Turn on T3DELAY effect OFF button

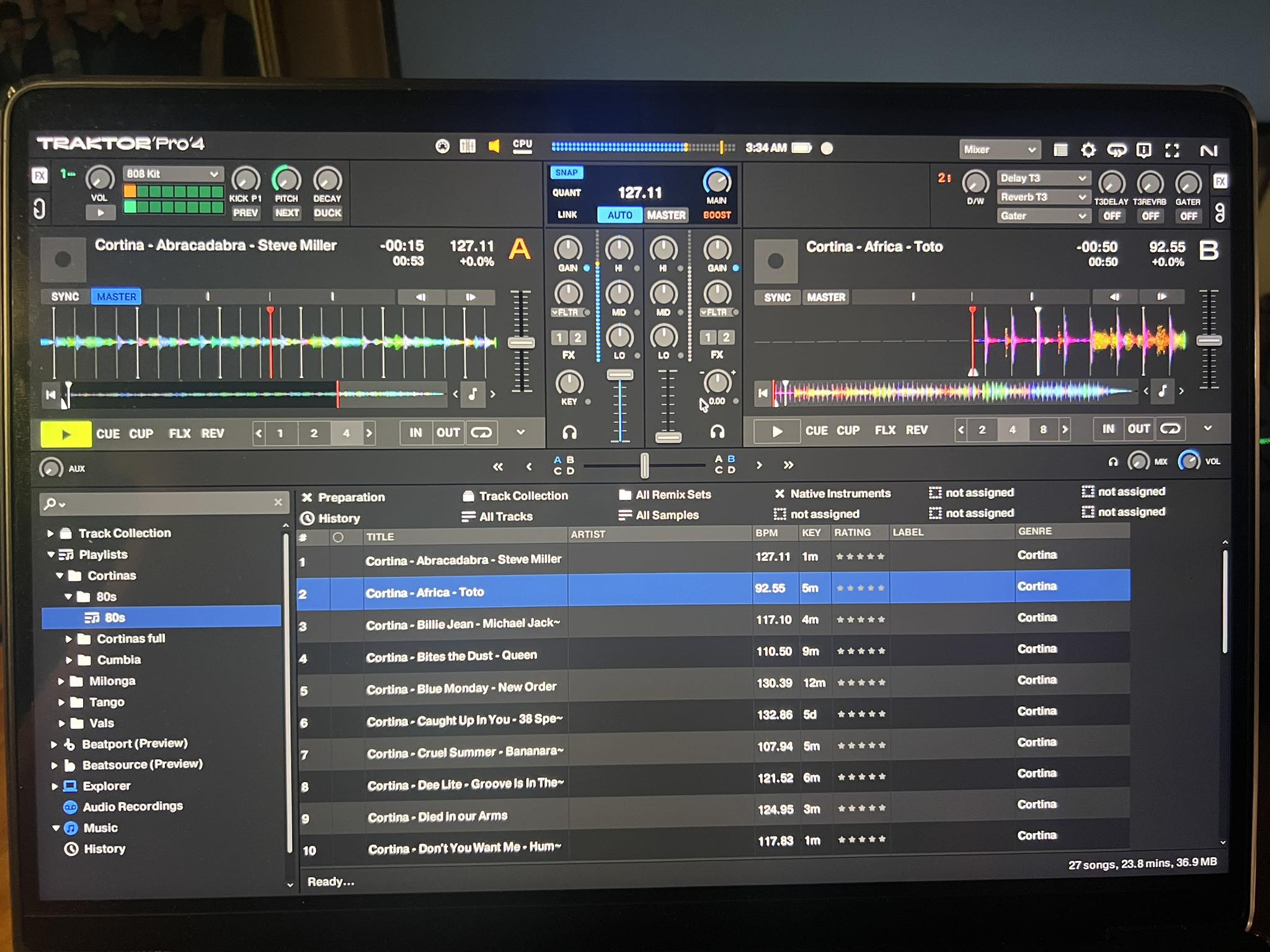pyautogui.click(x=1112, y=216)
